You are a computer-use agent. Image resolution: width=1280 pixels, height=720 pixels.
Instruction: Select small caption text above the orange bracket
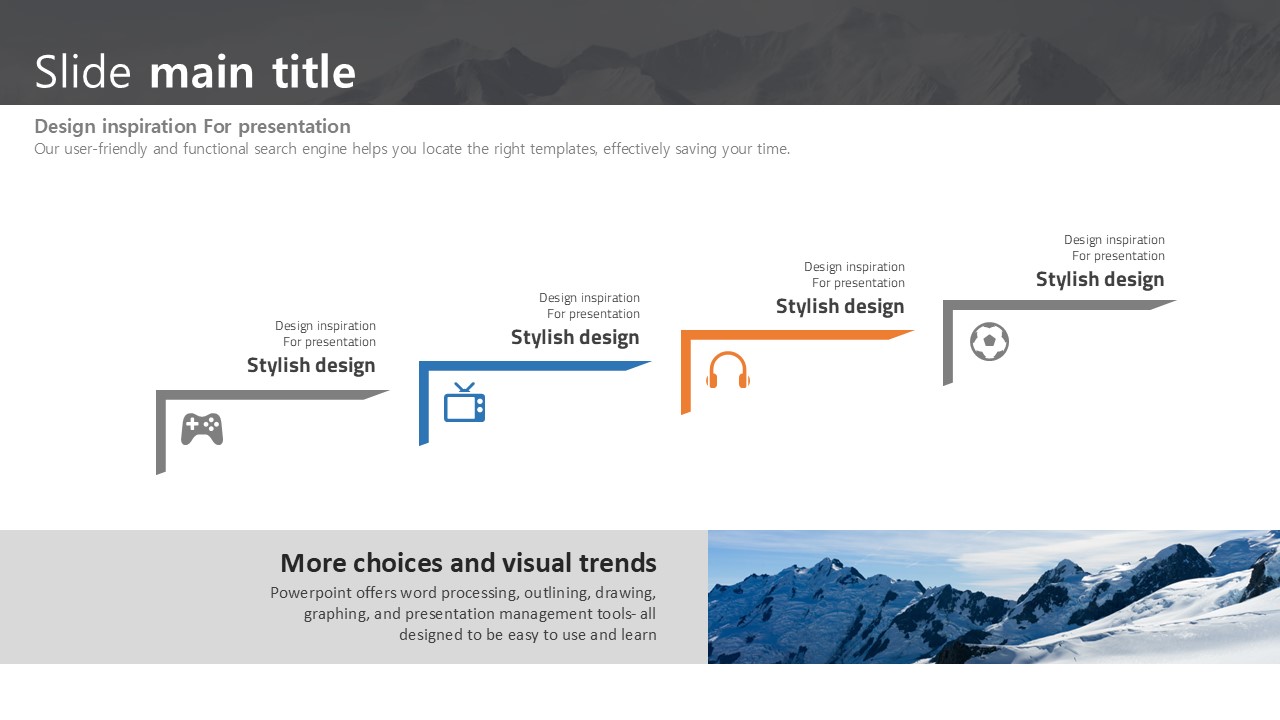854,275
